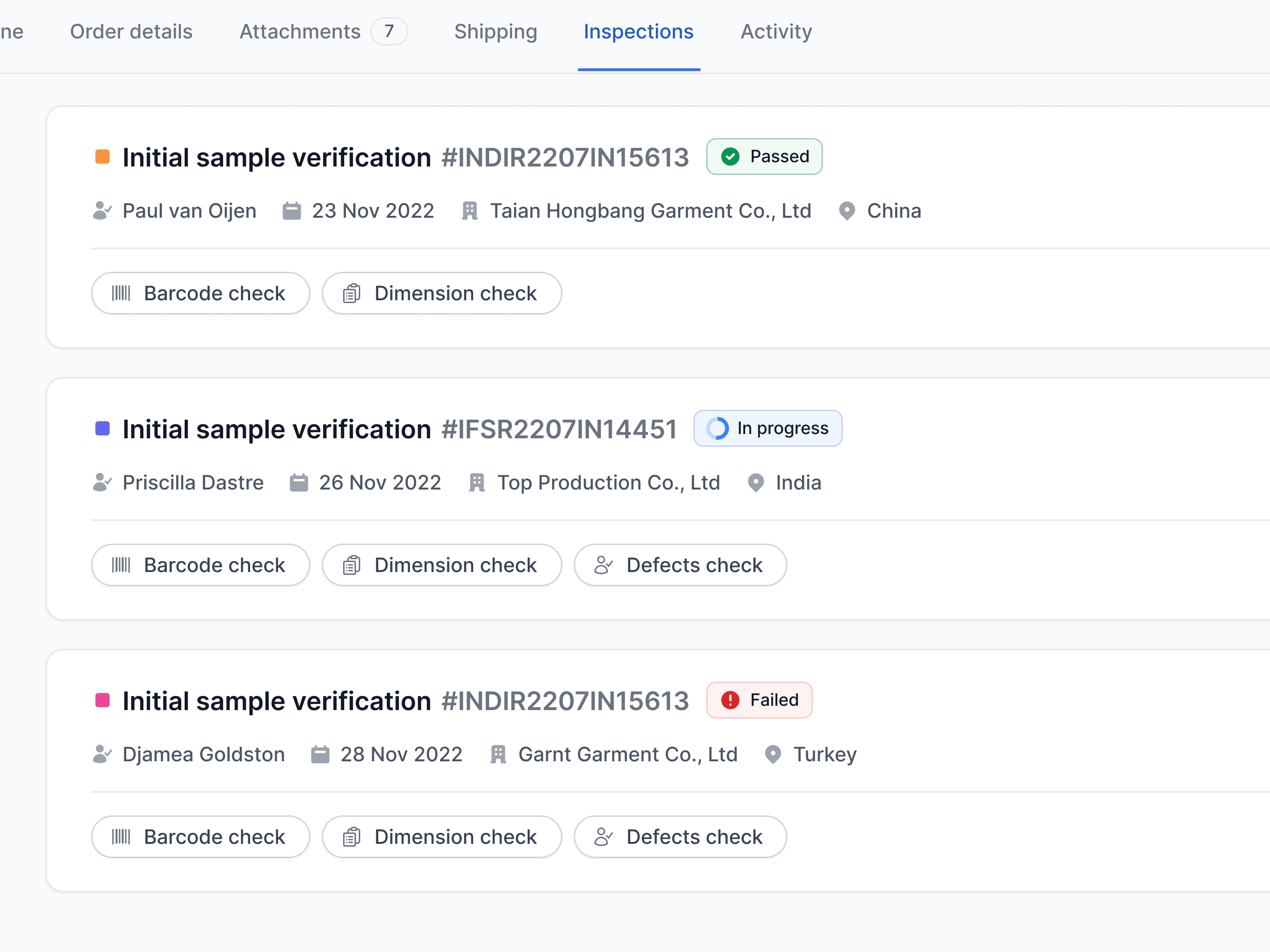Toggle the orange status square on the first inspection
The image size is (1270, 952).
103,156
